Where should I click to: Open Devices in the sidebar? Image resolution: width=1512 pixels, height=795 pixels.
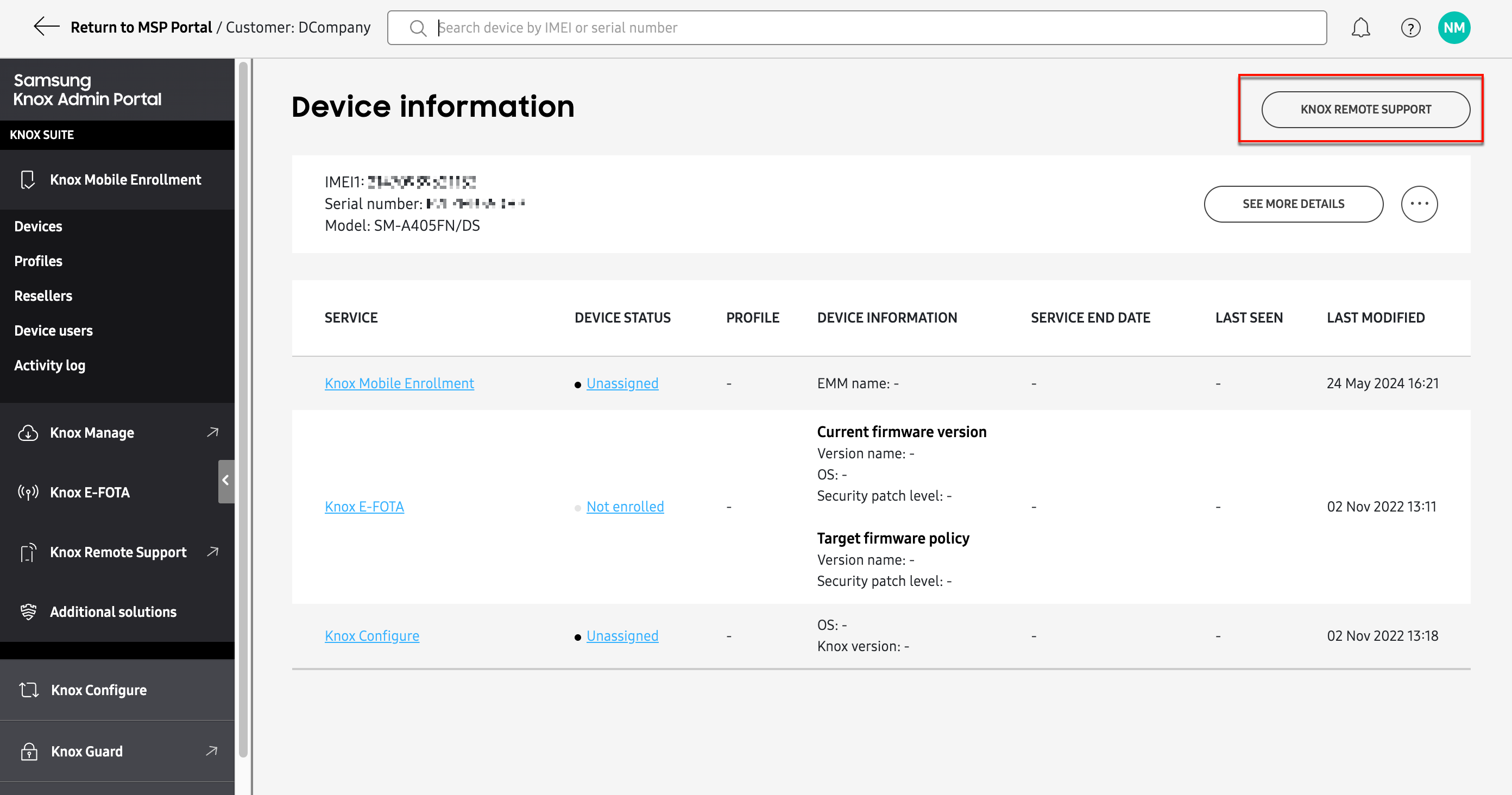(x=38, y=226)
